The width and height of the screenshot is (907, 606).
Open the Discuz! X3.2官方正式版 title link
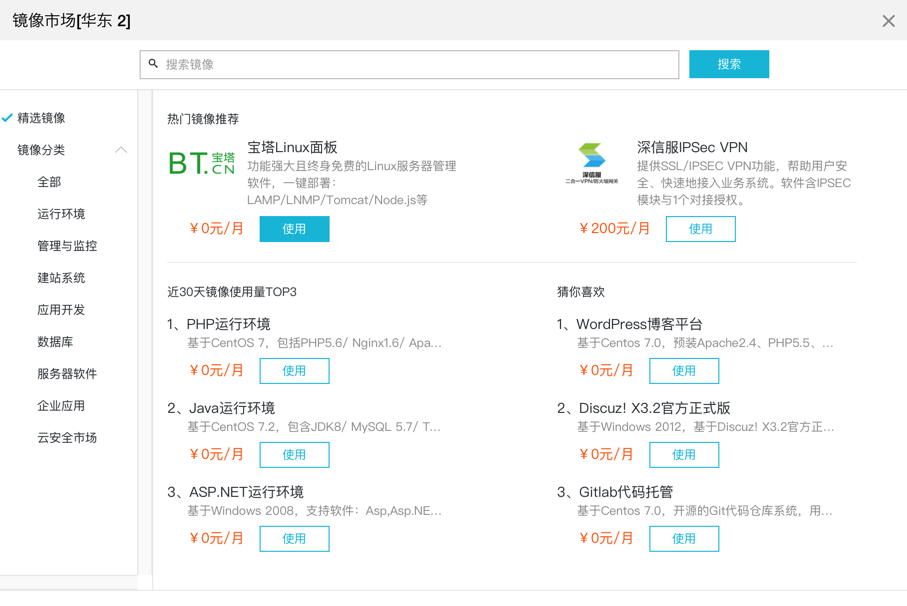pos(653,408)
